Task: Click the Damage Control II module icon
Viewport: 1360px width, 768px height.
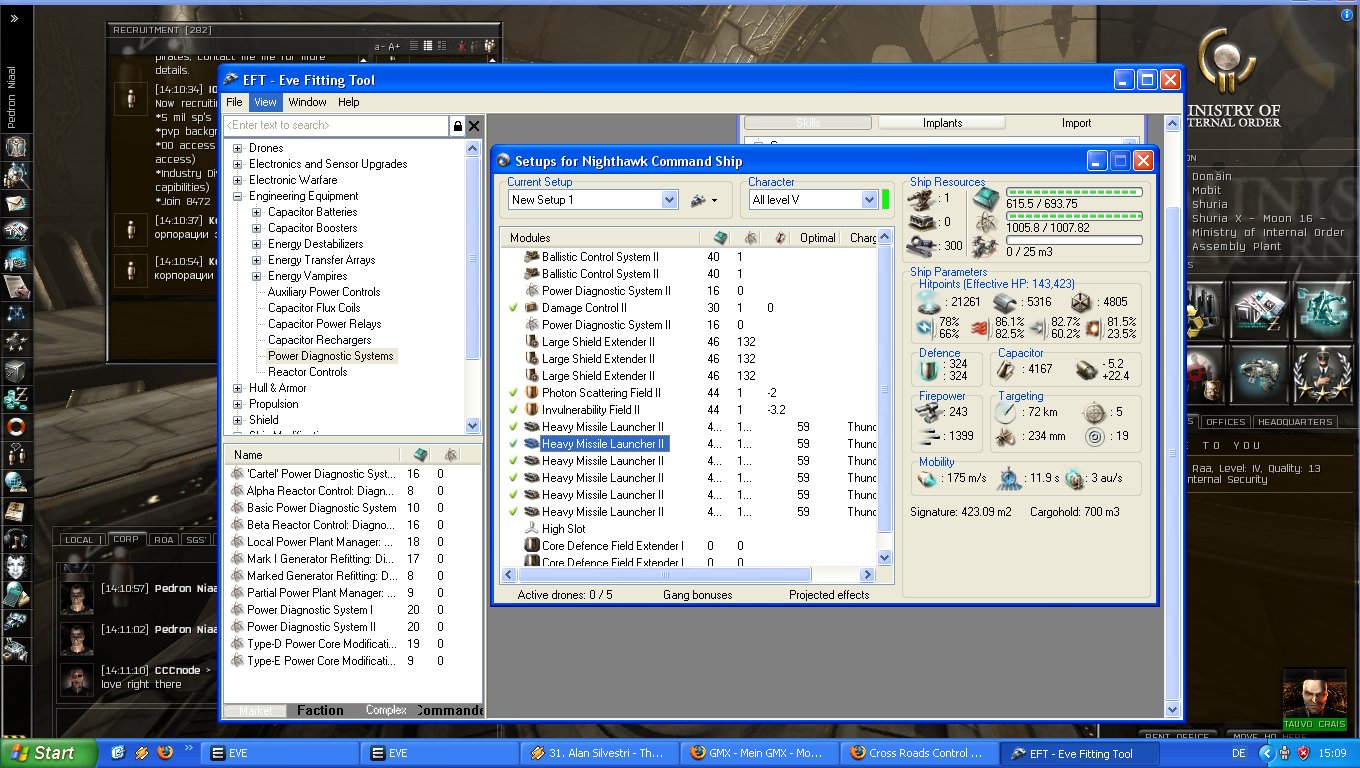Action: pos(532,308)
